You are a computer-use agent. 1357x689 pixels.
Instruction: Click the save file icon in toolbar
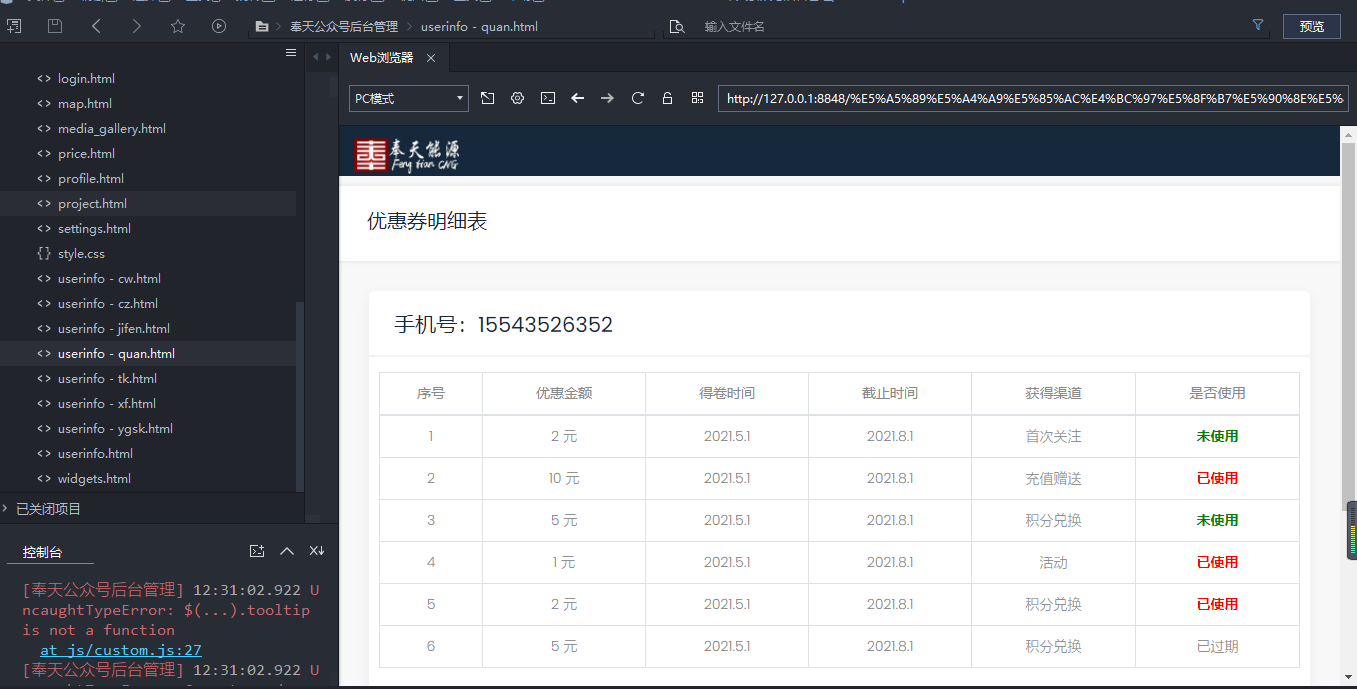(x=55, y=27)
